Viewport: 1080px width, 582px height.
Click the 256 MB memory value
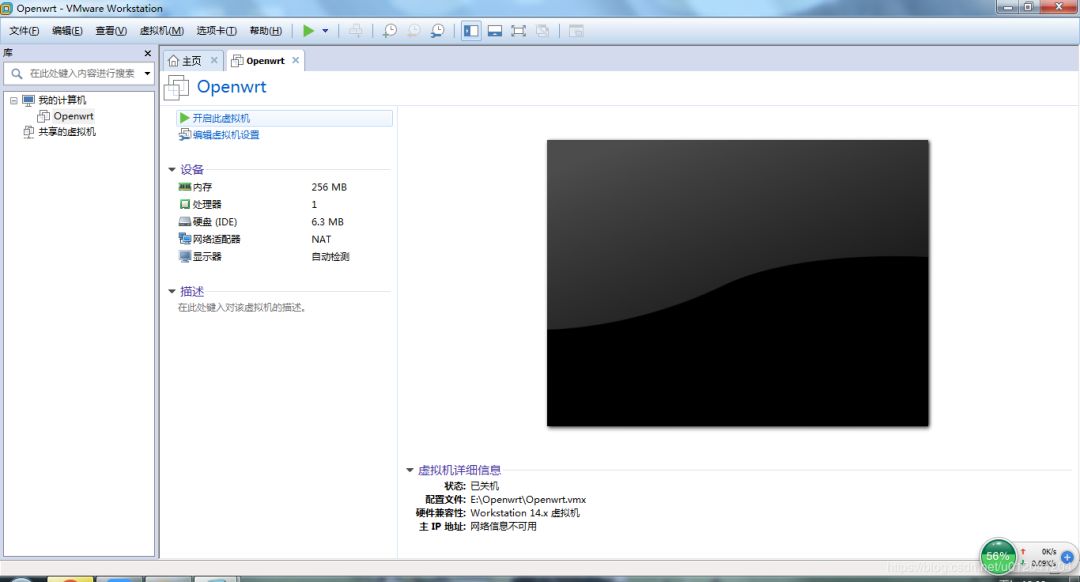(x=329, y=187)
